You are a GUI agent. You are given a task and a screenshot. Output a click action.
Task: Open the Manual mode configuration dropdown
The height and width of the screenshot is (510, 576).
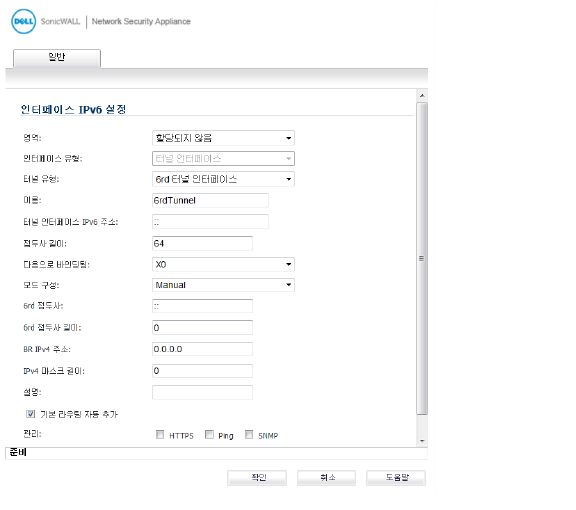(223, 285)
